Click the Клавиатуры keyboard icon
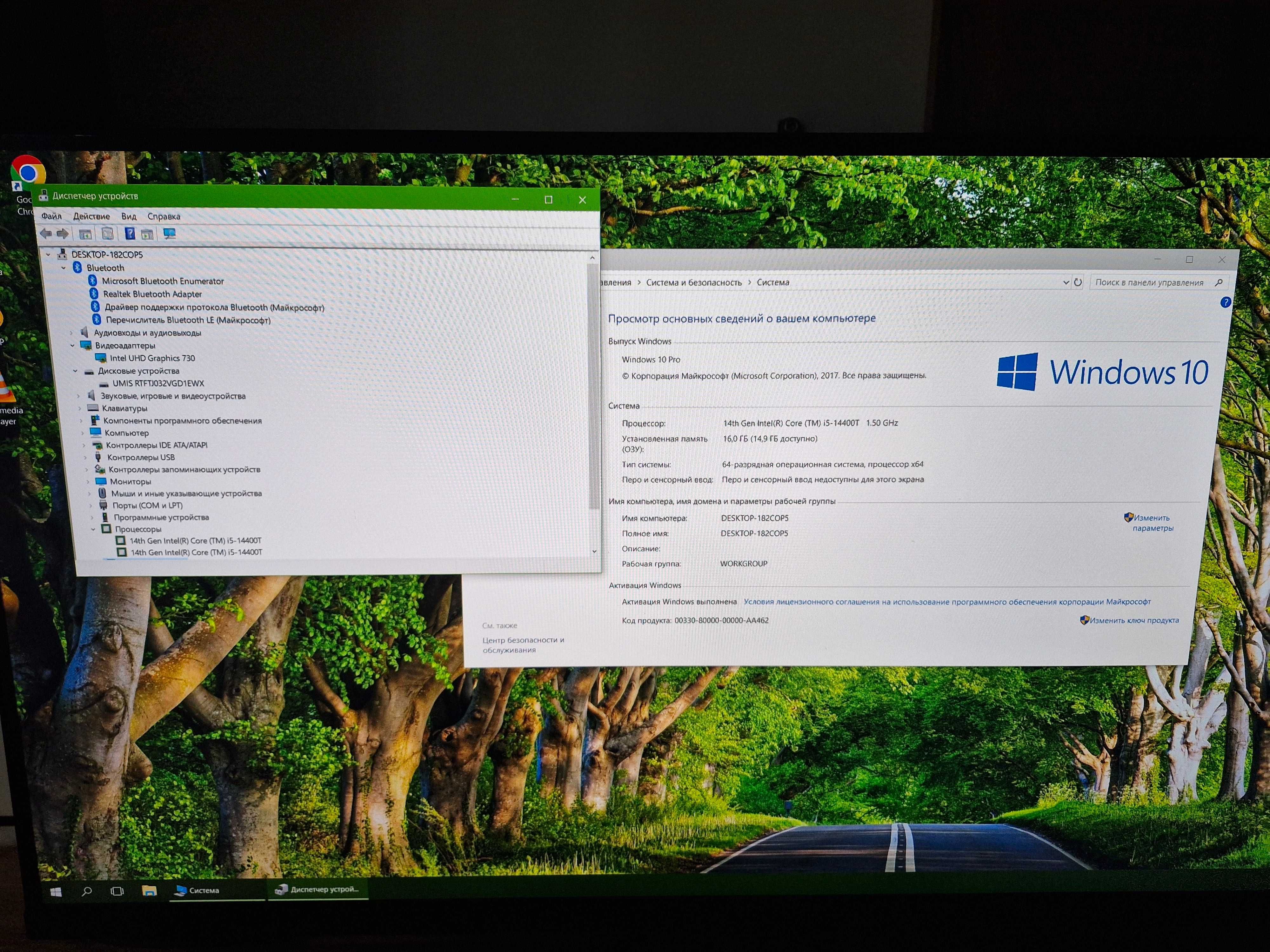 click(93, 408)
